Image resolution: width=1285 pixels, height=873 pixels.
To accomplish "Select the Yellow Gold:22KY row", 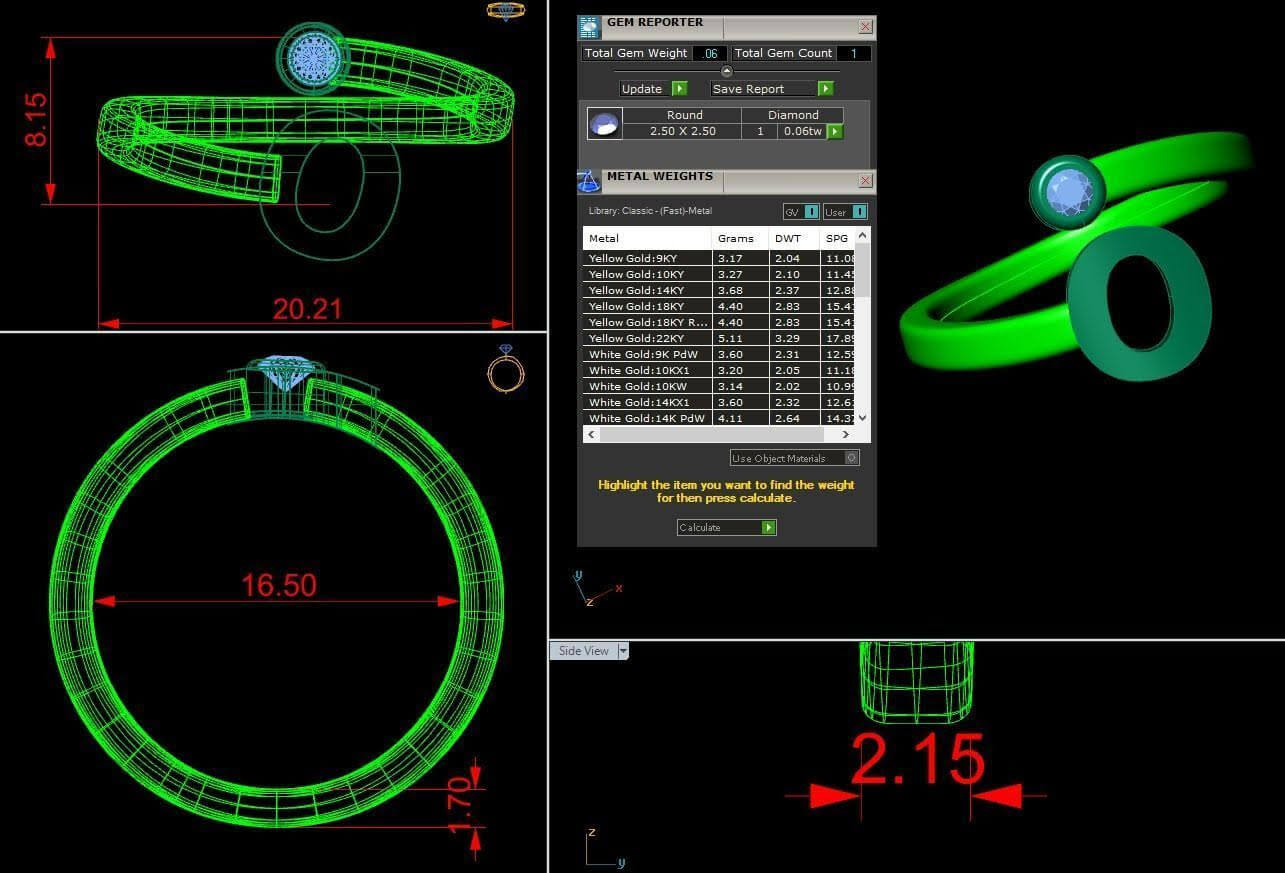I will [x=720, y=338].
